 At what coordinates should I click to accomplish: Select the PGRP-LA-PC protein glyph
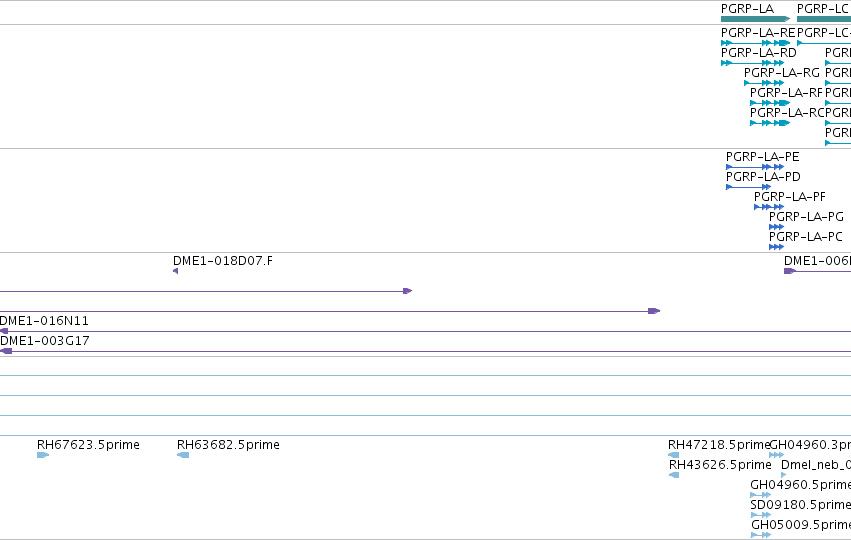[x=777, y=247]
